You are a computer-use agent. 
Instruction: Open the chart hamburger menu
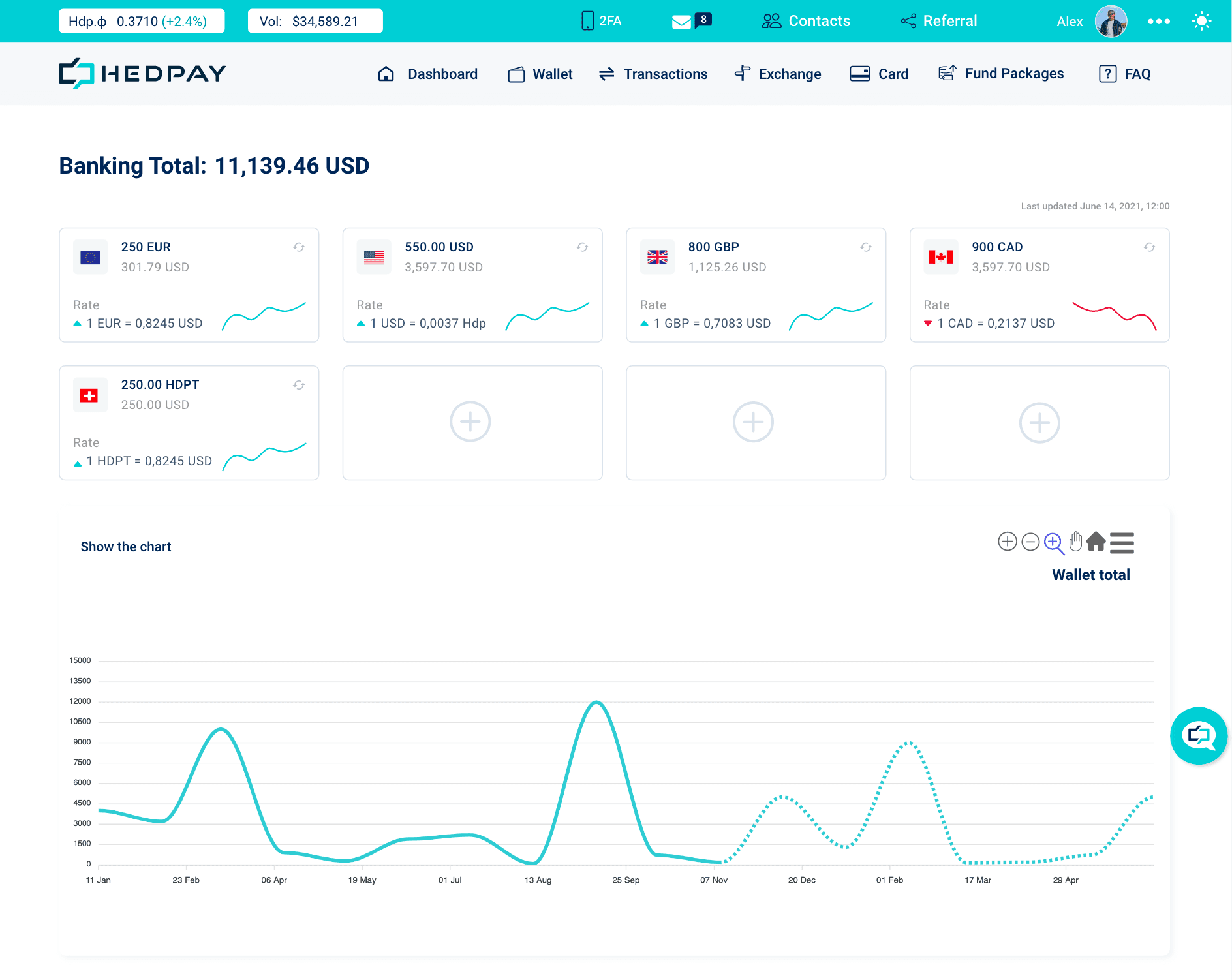tap(1122, 543)
